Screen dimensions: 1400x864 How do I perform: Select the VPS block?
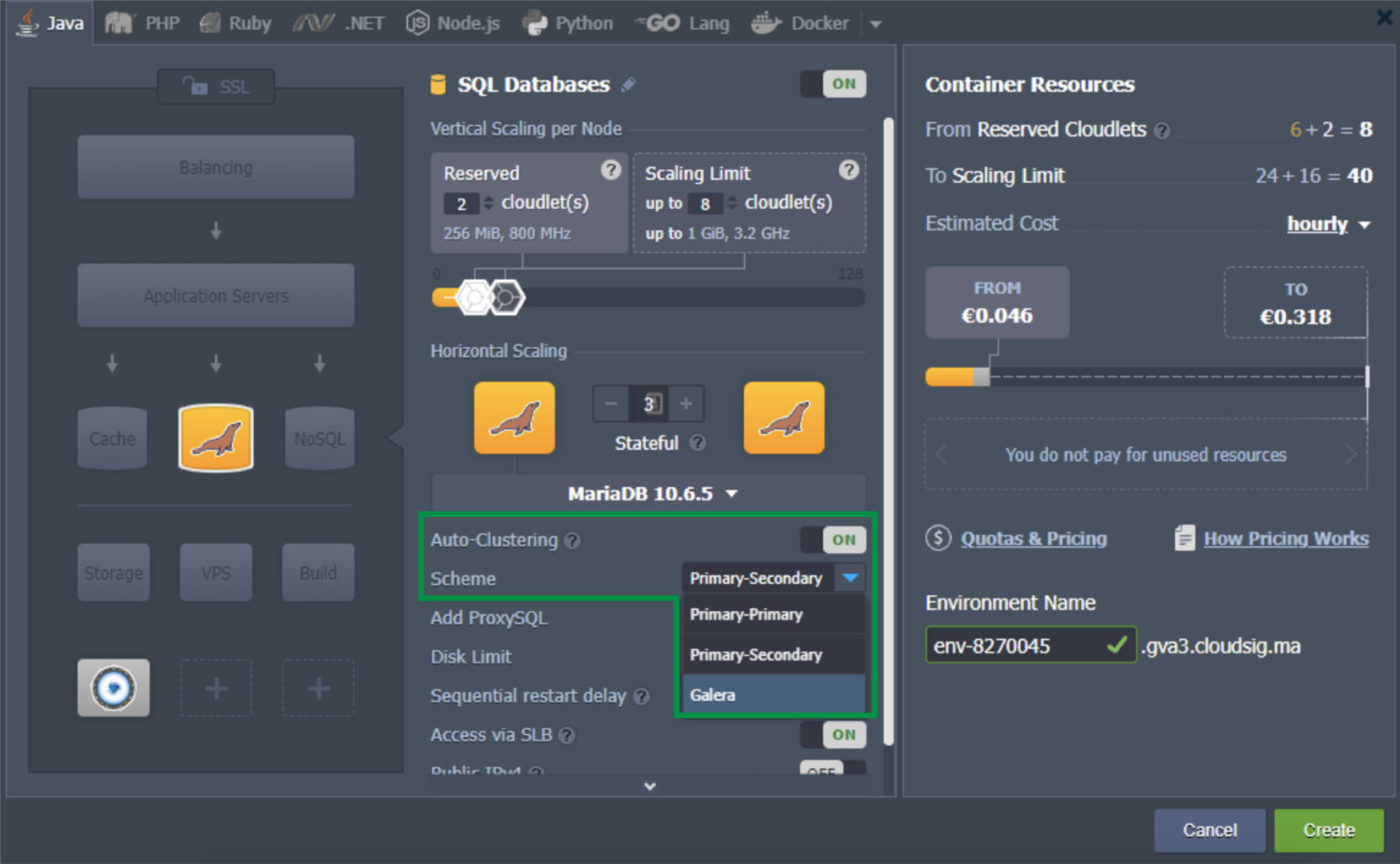tap(216, 572)
